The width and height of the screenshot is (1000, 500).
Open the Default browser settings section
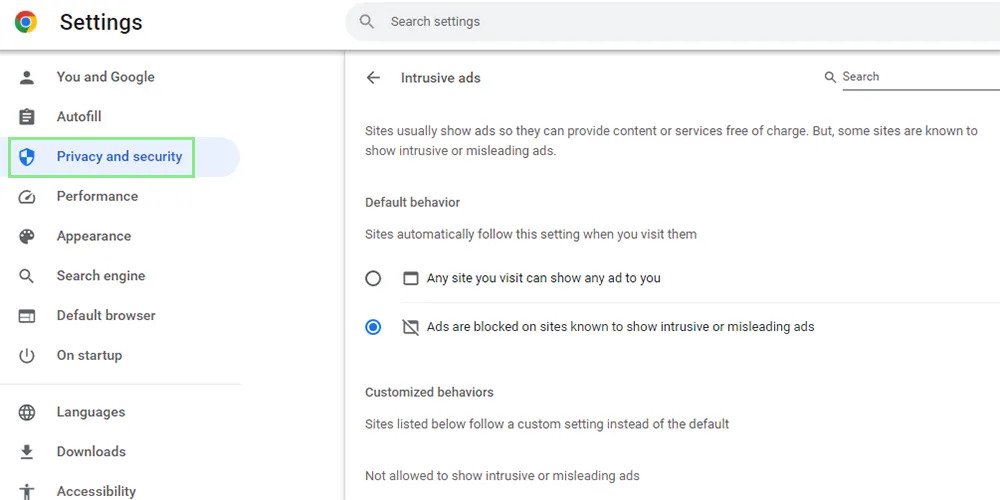106,316
